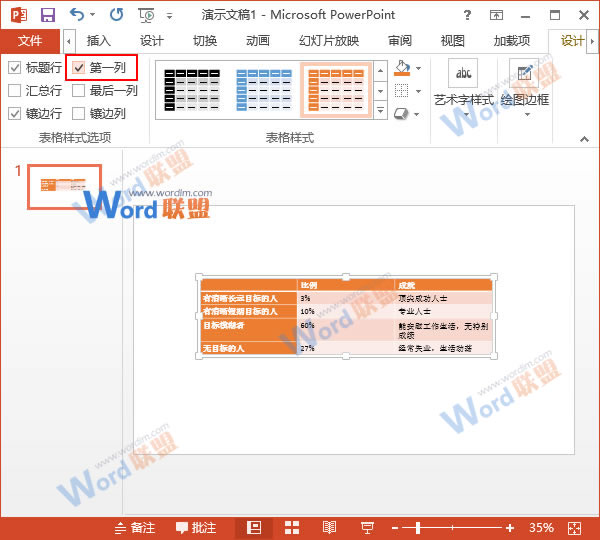Viewport: 600px width, 540px height.
Task: Expand the Quick Access Toolbar customize arrow
Action: (170, 16)
